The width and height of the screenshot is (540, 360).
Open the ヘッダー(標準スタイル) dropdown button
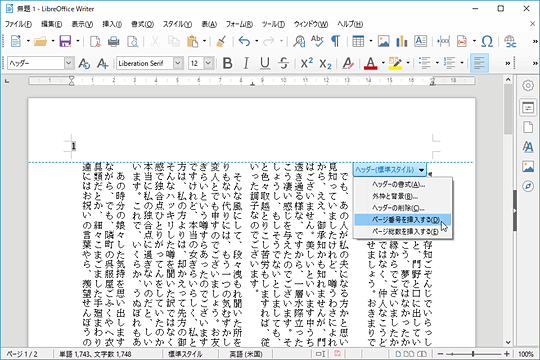click(x=390, y=169)
